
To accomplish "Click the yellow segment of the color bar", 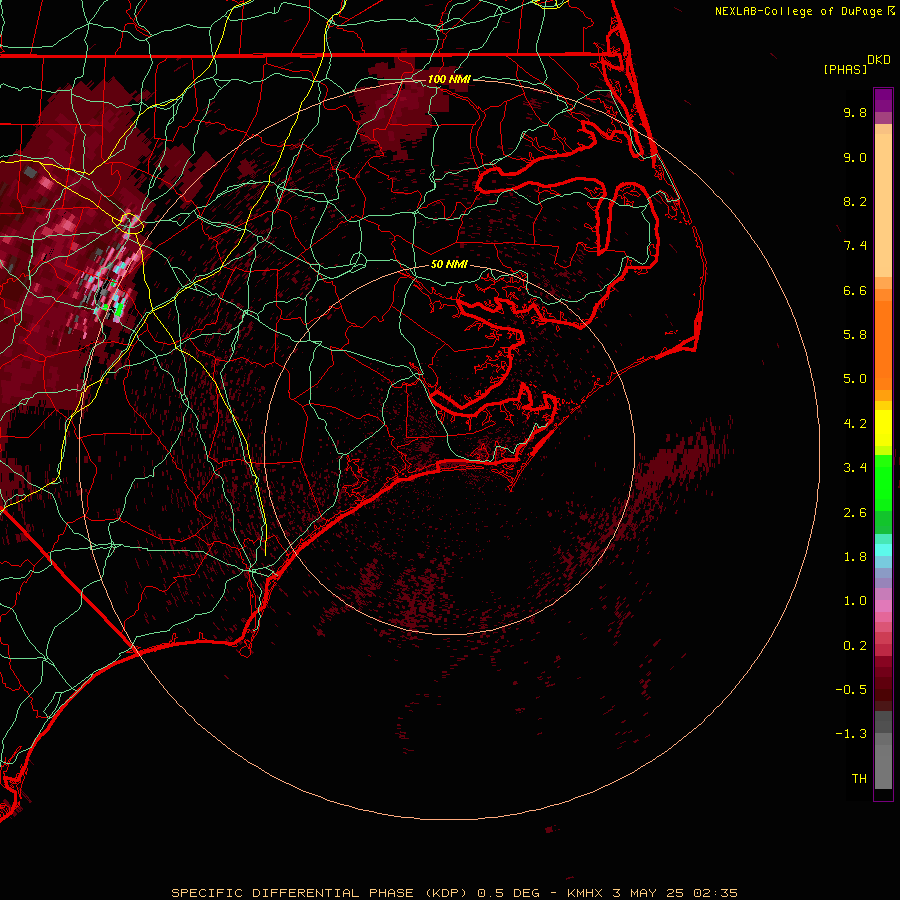I will [883, 428].
